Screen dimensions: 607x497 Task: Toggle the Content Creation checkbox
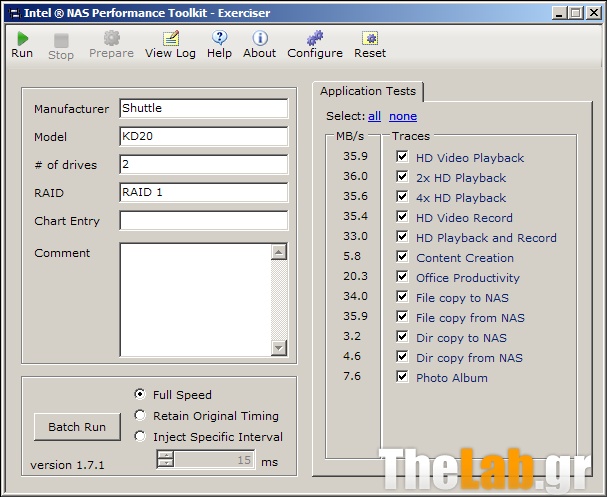402,257
